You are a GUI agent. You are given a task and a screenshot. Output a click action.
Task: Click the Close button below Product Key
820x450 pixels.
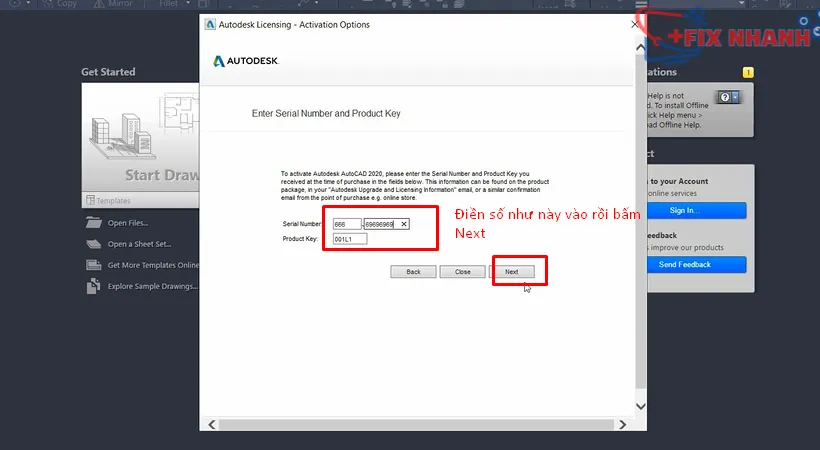462,272
